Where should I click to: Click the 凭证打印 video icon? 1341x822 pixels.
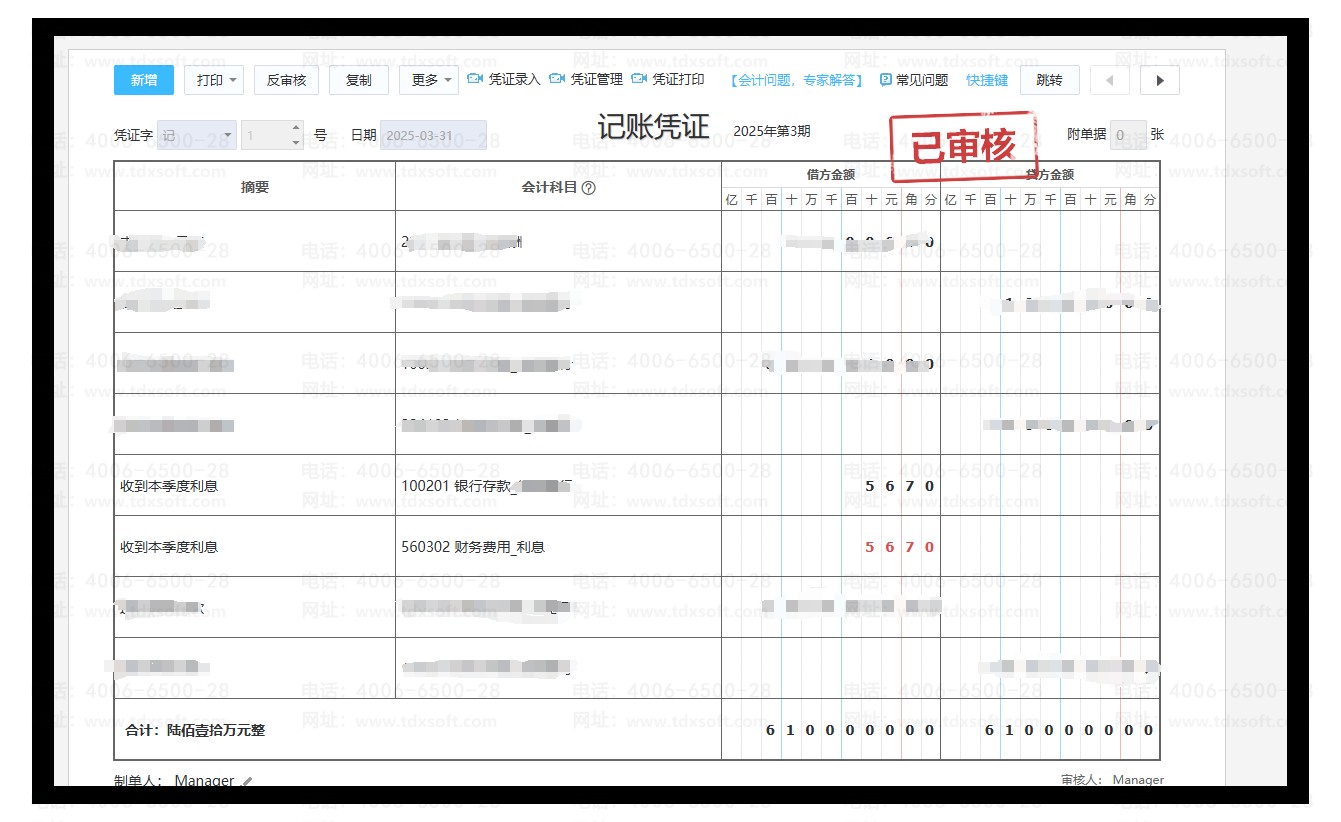click(639, 79)
